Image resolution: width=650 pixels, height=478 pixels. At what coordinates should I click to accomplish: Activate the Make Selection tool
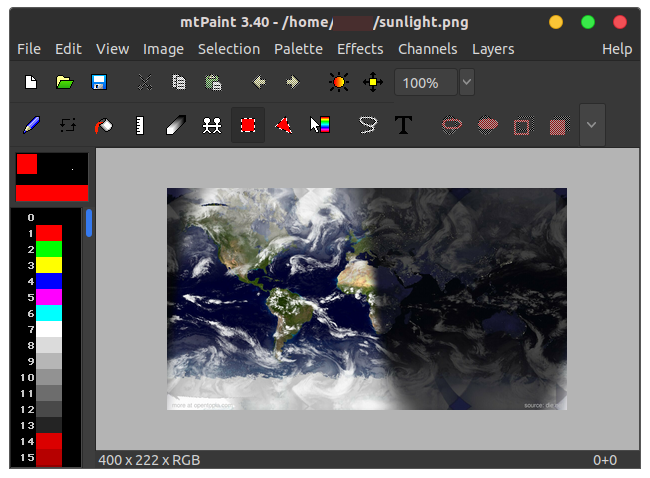tap(248, 125)
